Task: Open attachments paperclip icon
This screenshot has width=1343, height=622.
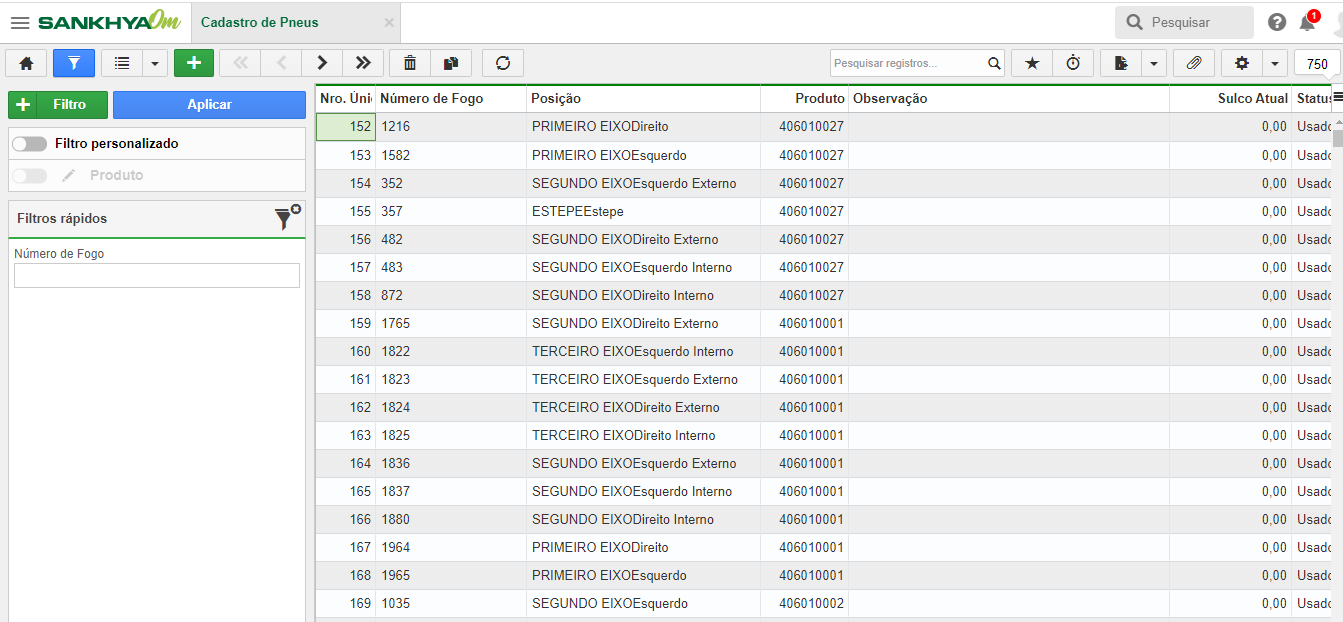Action: click(x=1193, y=63)
